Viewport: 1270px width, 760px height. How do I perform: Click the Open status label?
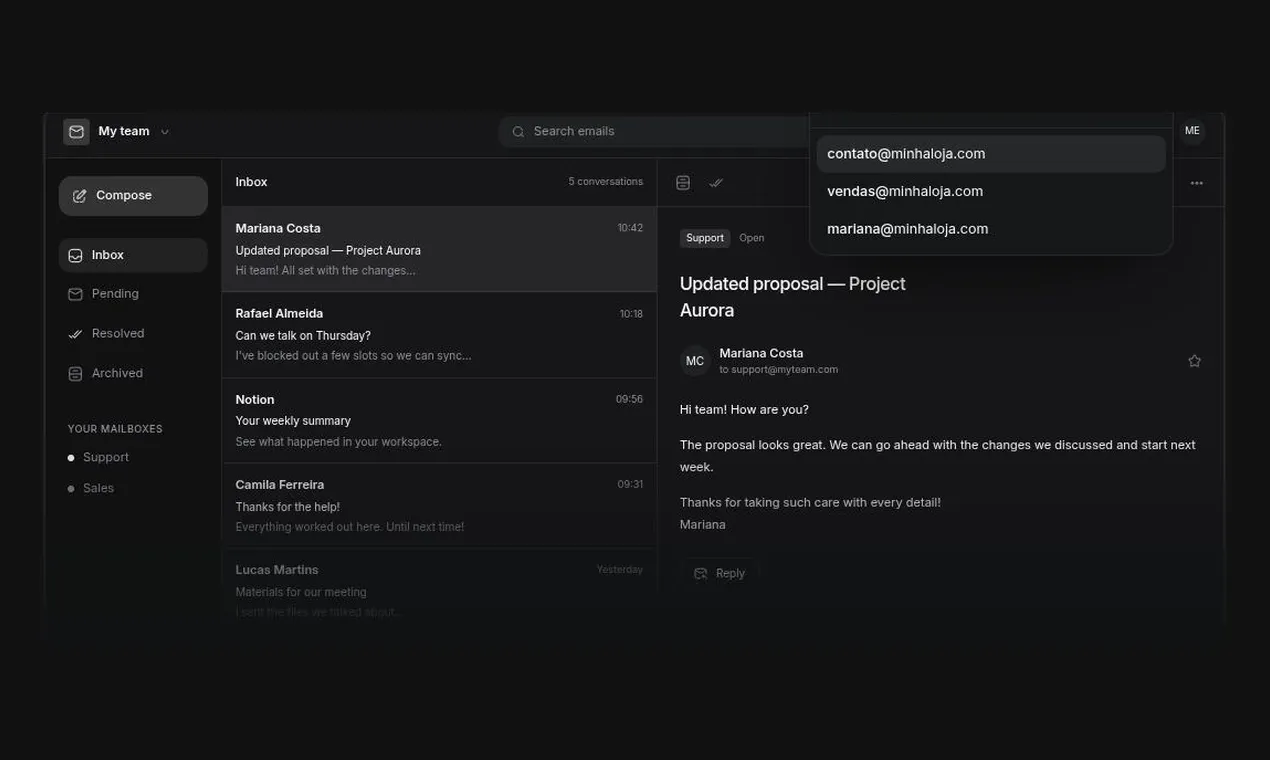(x=752, y=238)
